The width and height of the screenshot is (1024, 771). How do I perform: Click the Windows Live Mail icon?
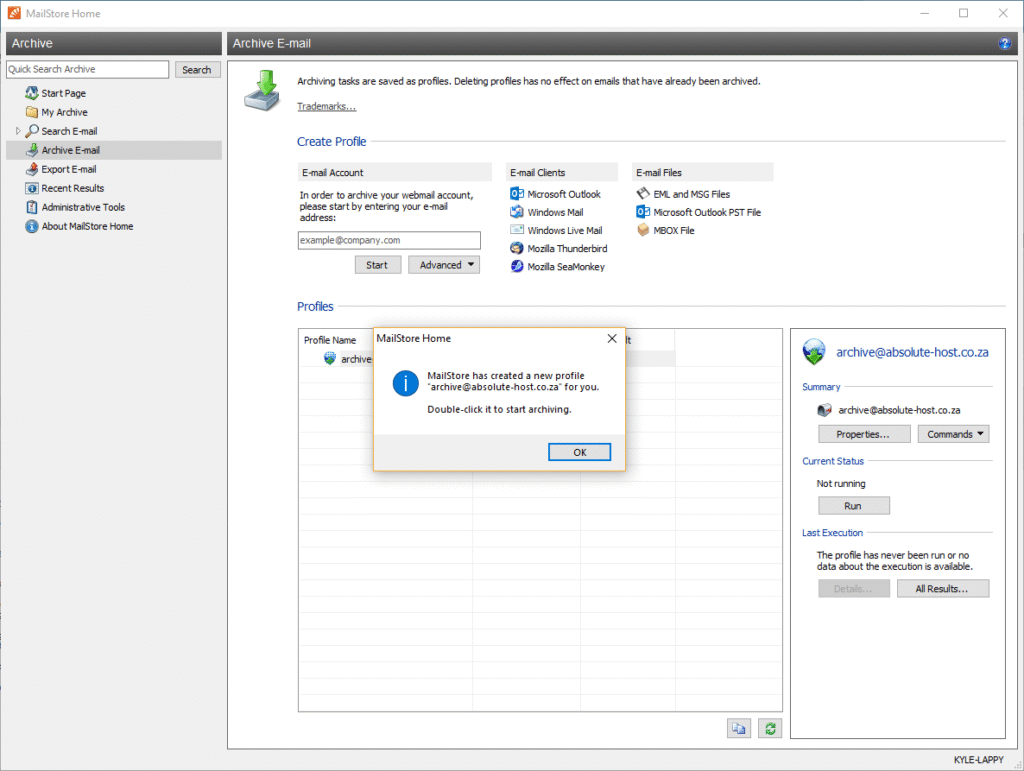tap(517, 230)
